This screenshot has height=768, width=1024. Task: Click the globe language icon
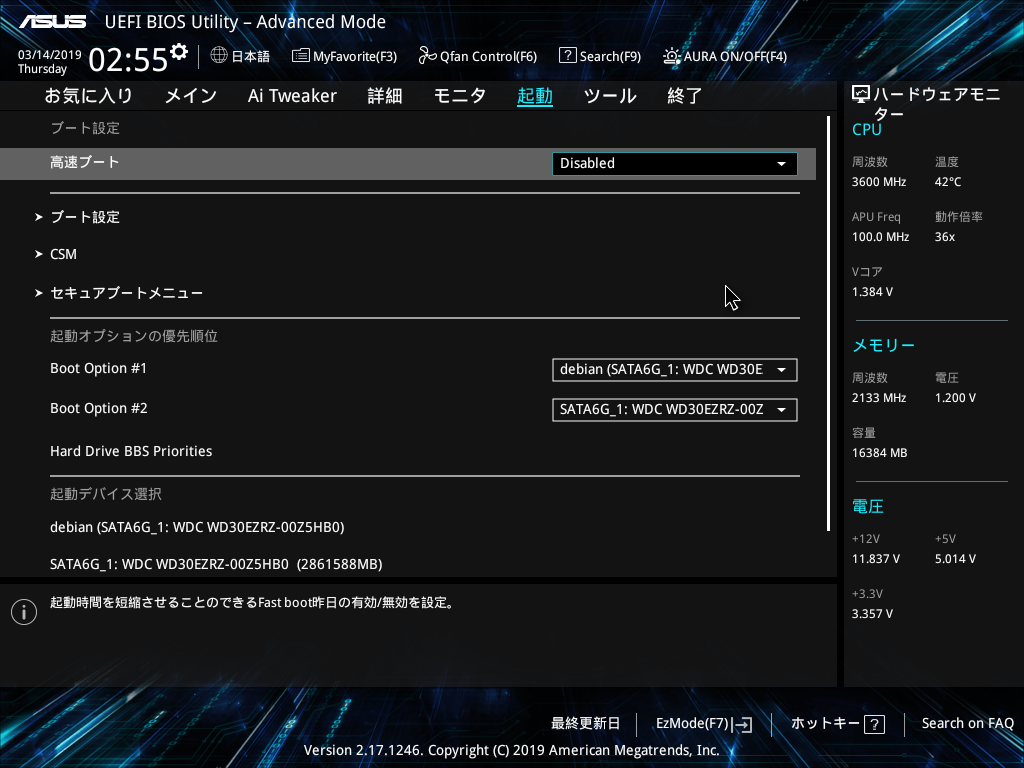[x=219, y=56]
